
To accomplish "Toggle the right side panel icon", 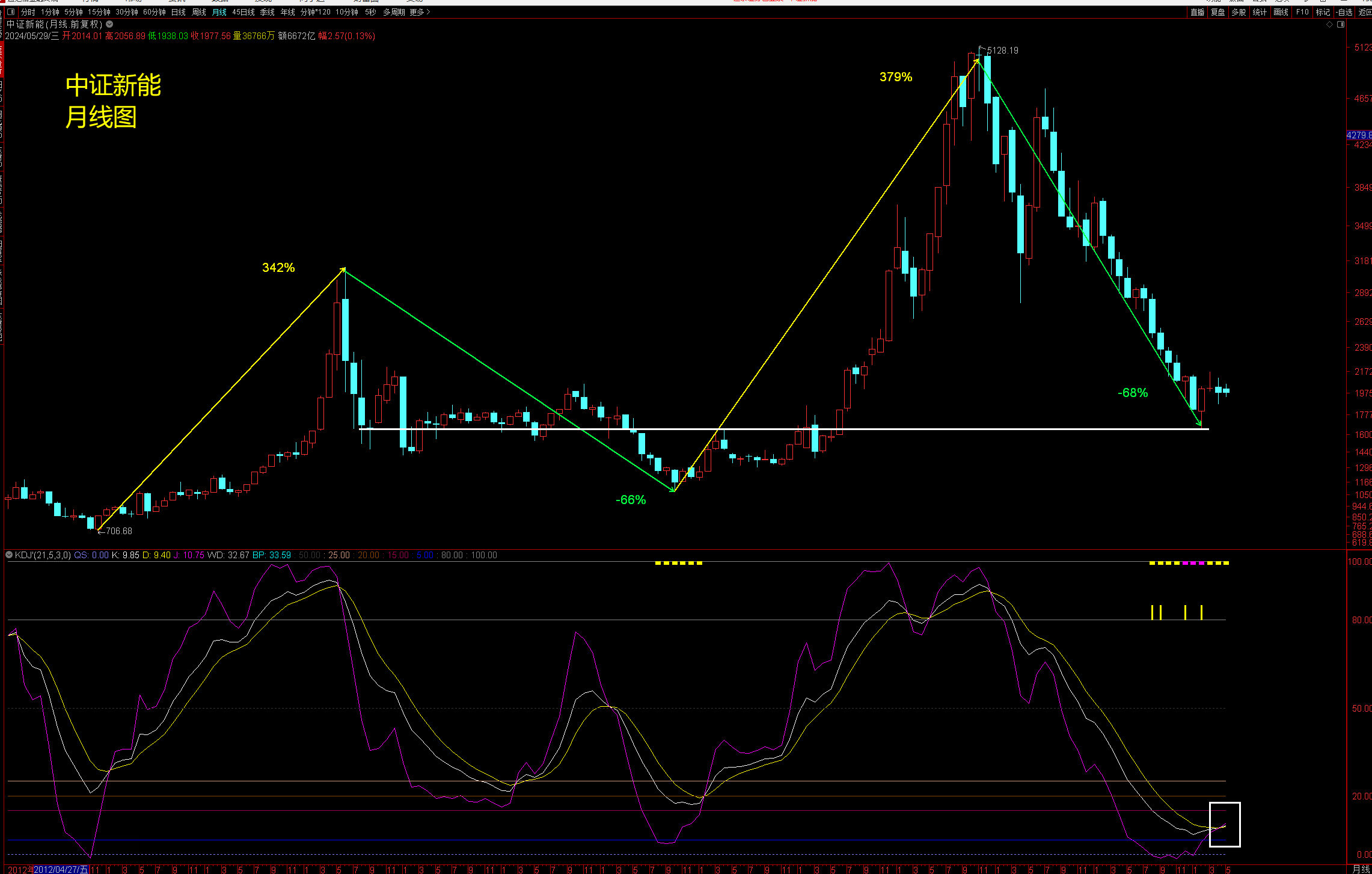I will click(1340, 25).
